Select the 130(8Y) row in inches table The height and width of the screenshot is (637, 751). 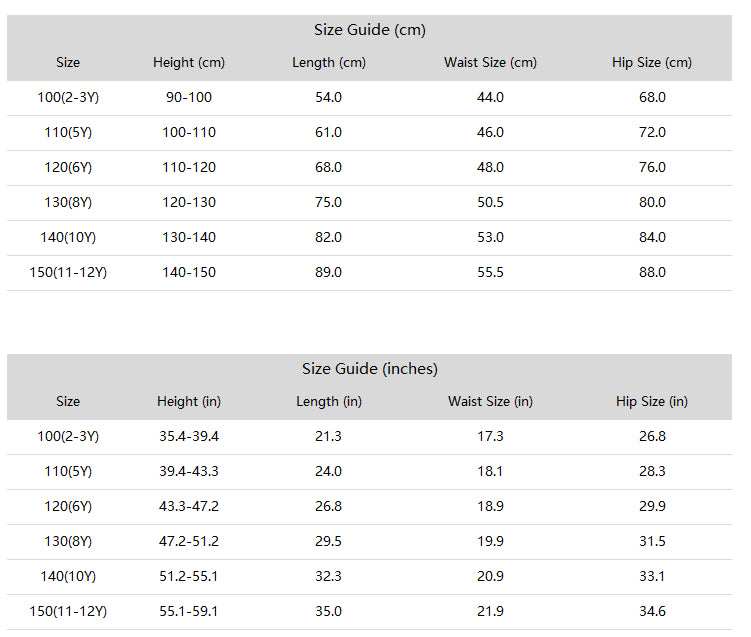(369, 542)
